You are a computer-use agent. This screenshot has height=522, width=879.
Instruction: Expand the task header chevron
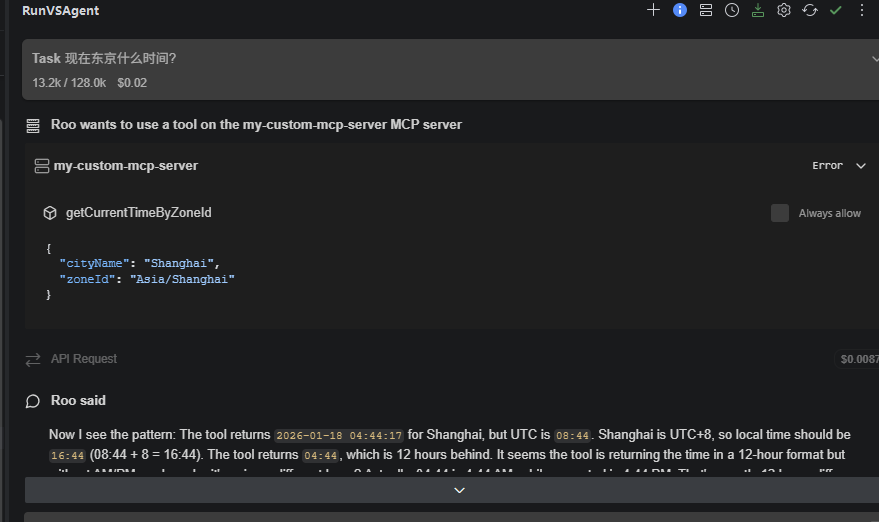875,59
